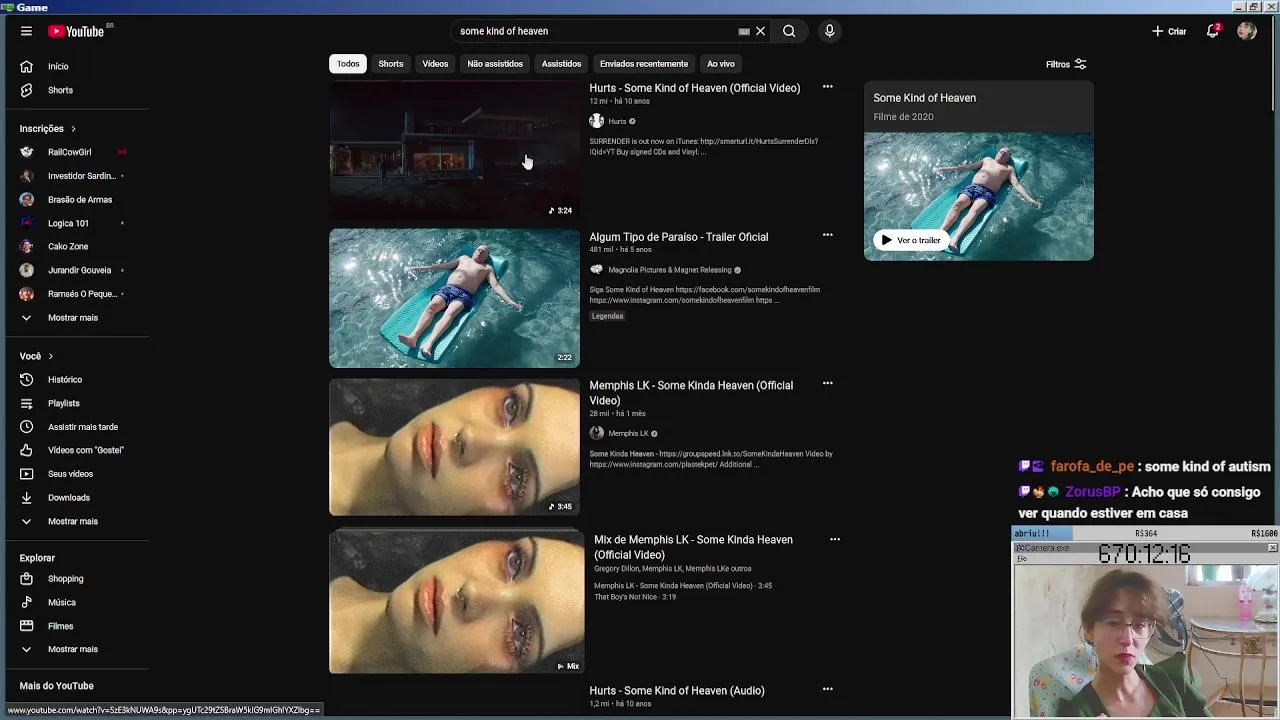Open the Criar upload menu
The height and width of the screenshot is (720, 1280).
pos(1169,31)
